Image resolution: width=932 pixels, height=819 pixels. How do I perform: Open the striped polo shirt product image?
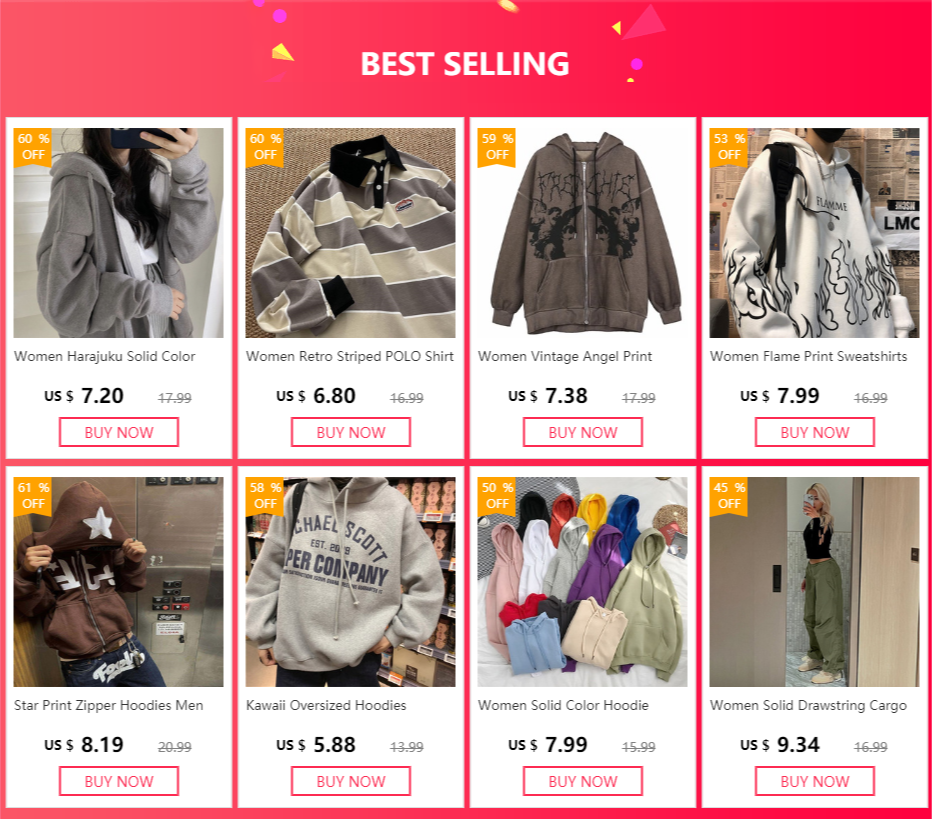click(x=351, y=233)
